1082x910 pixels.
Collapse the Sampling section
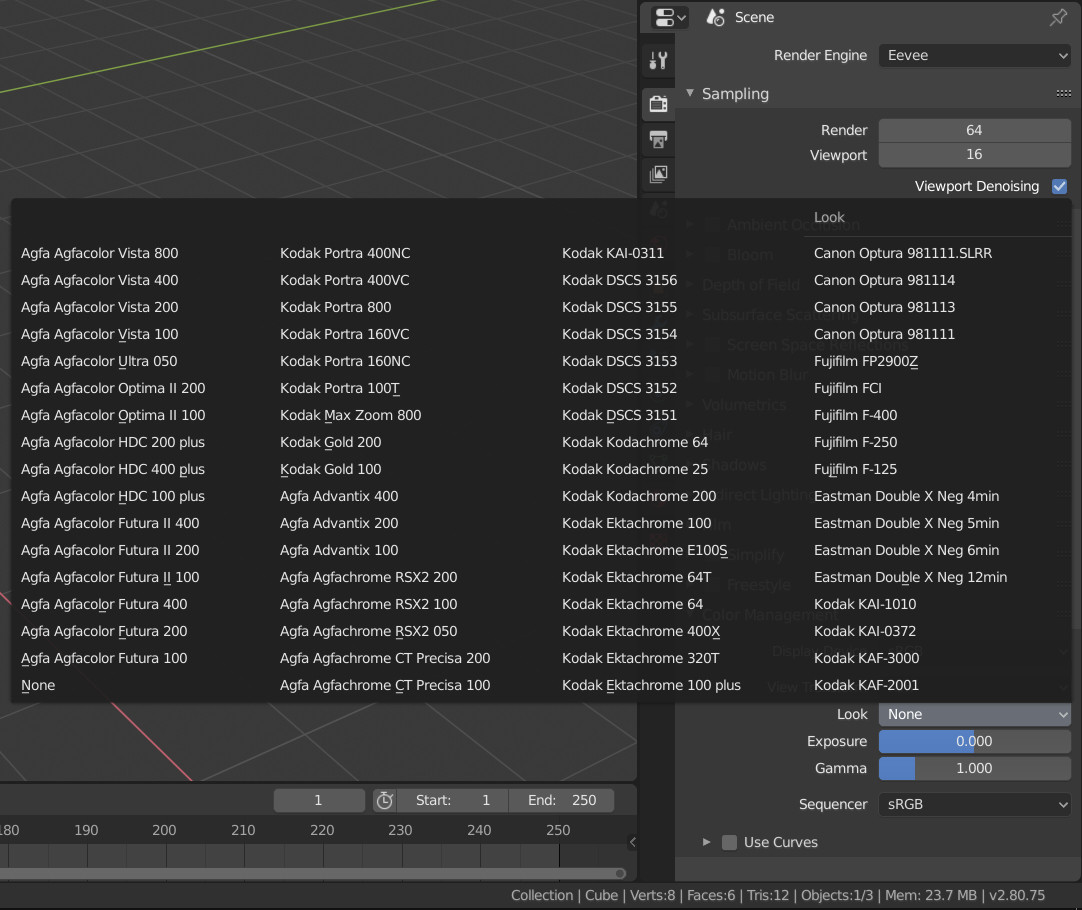click(691, 93)
